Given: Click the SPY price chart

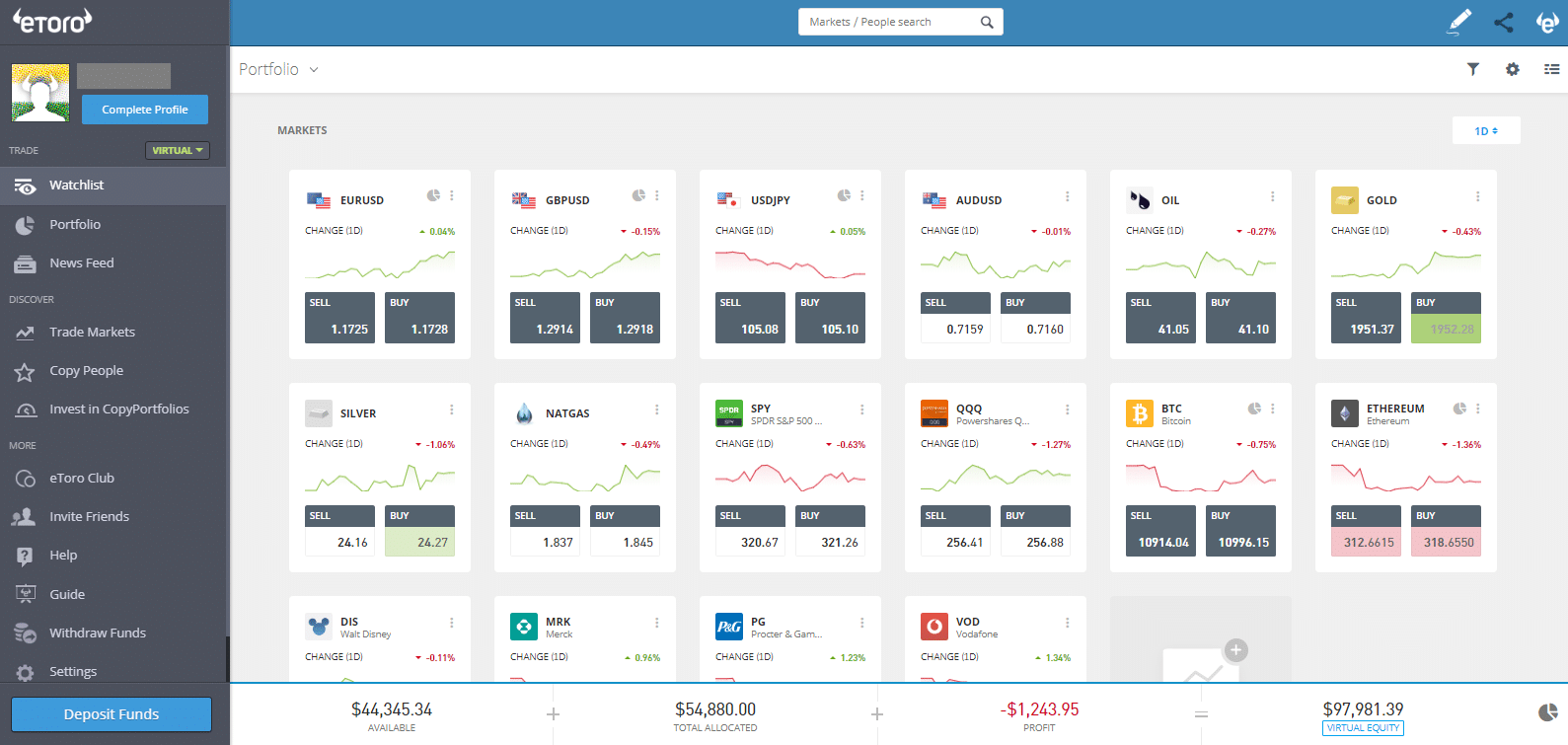Looking at the screenshot, I should (x=790, y=478).
